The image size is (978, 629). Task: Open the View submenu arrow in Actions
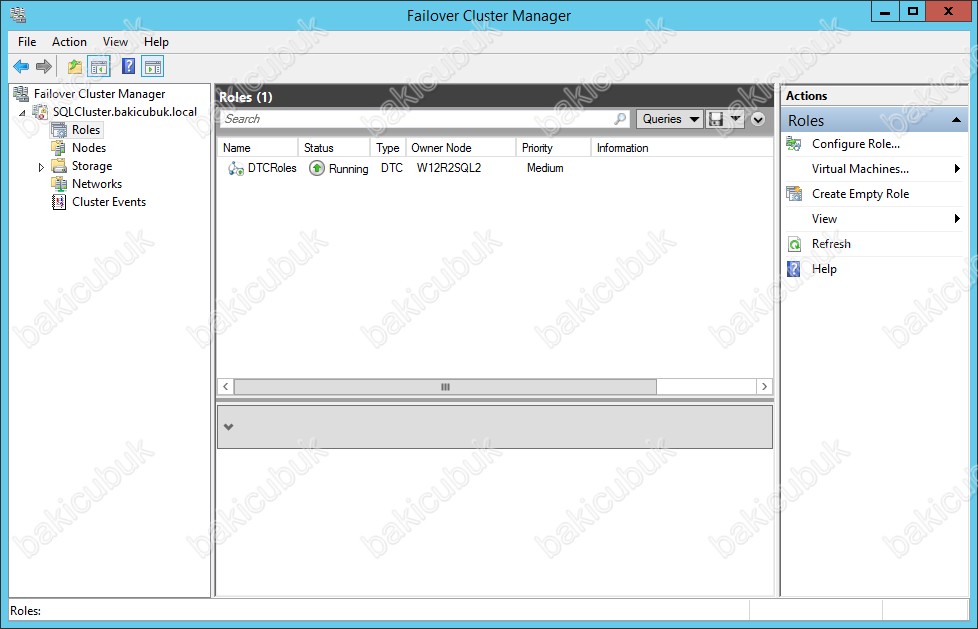tap(957, 218)
